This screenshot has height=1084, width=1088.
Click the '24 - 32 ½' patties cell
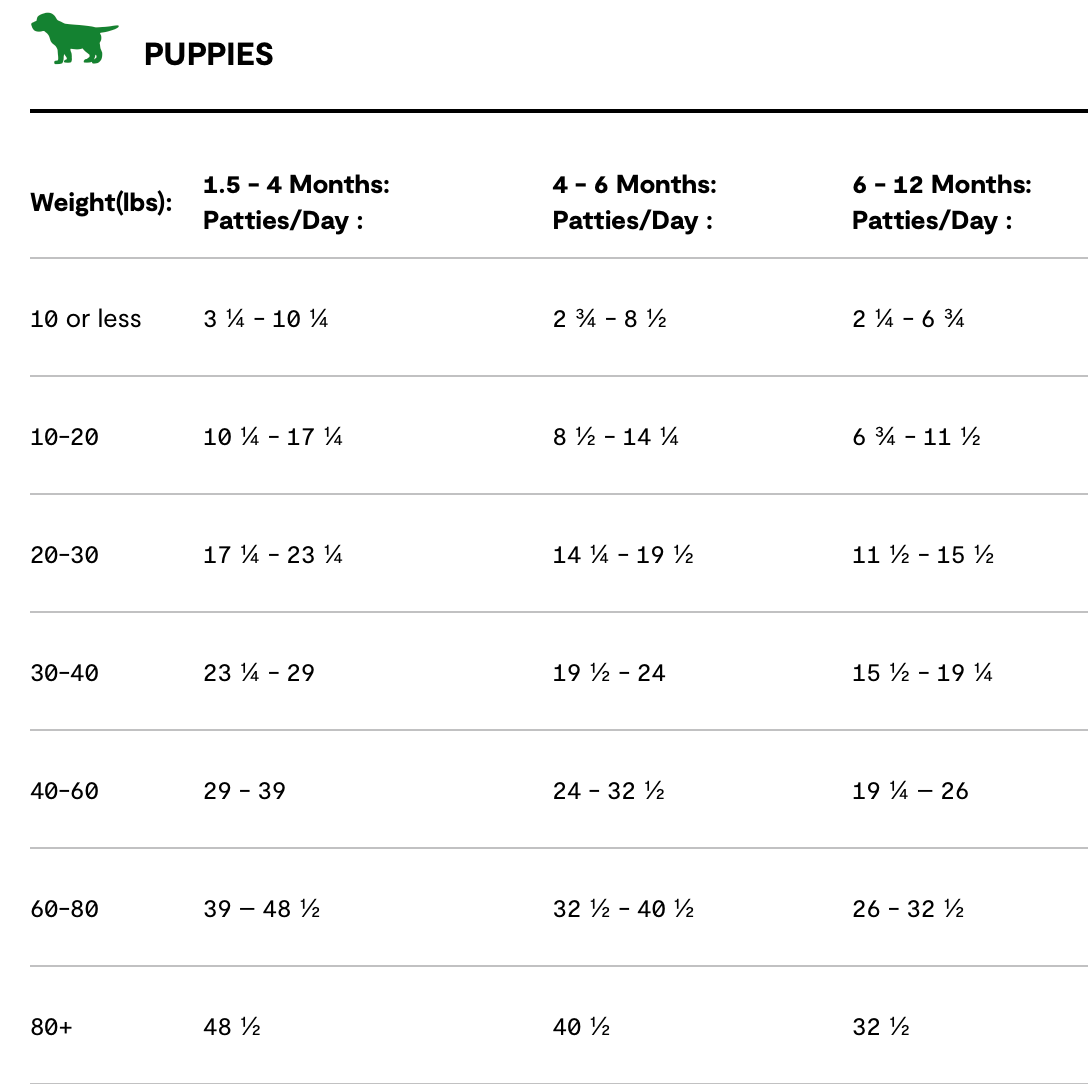(609, 791)
